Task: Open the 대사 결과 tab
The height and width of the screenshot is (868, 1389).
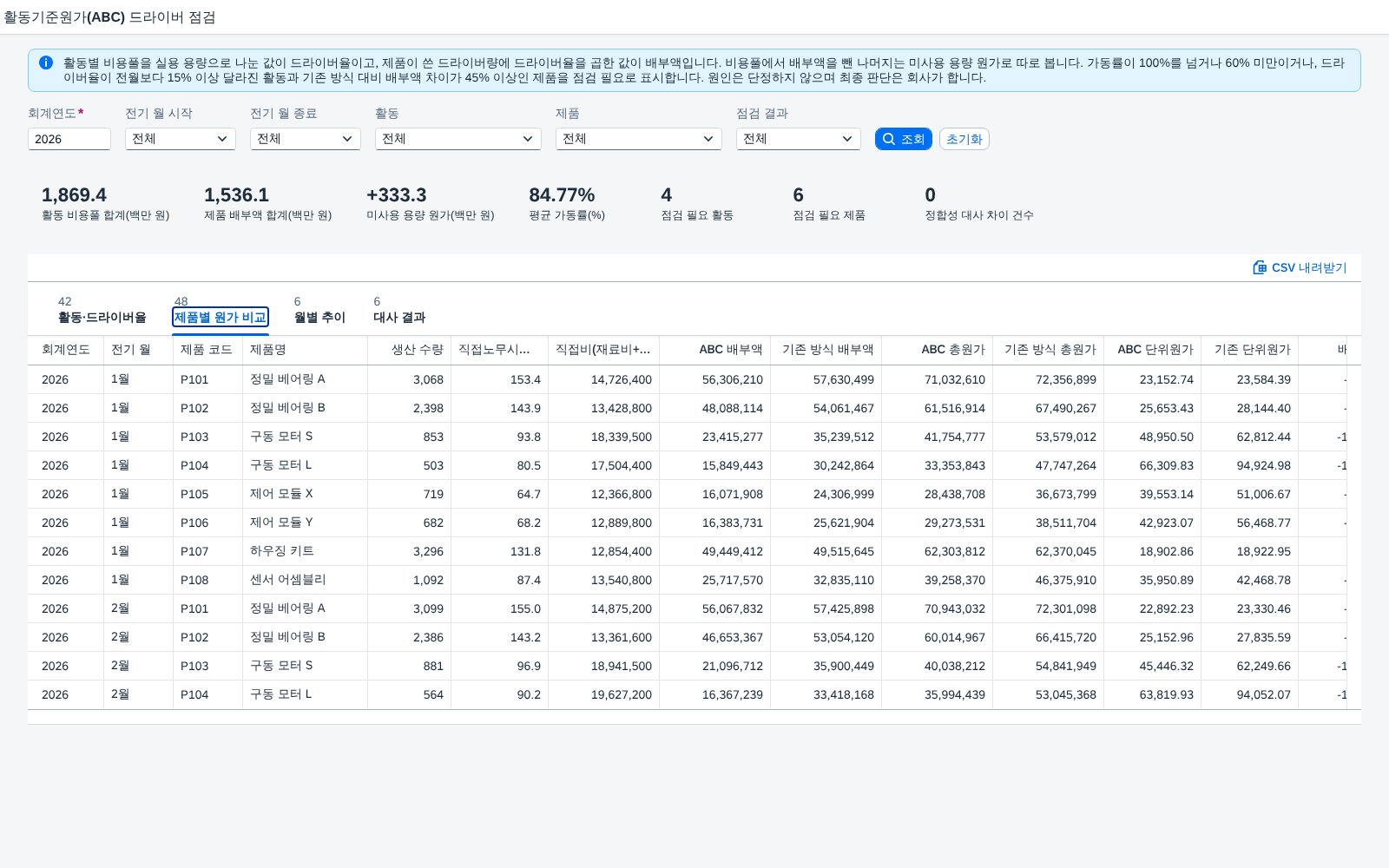Action: (399, 317)
